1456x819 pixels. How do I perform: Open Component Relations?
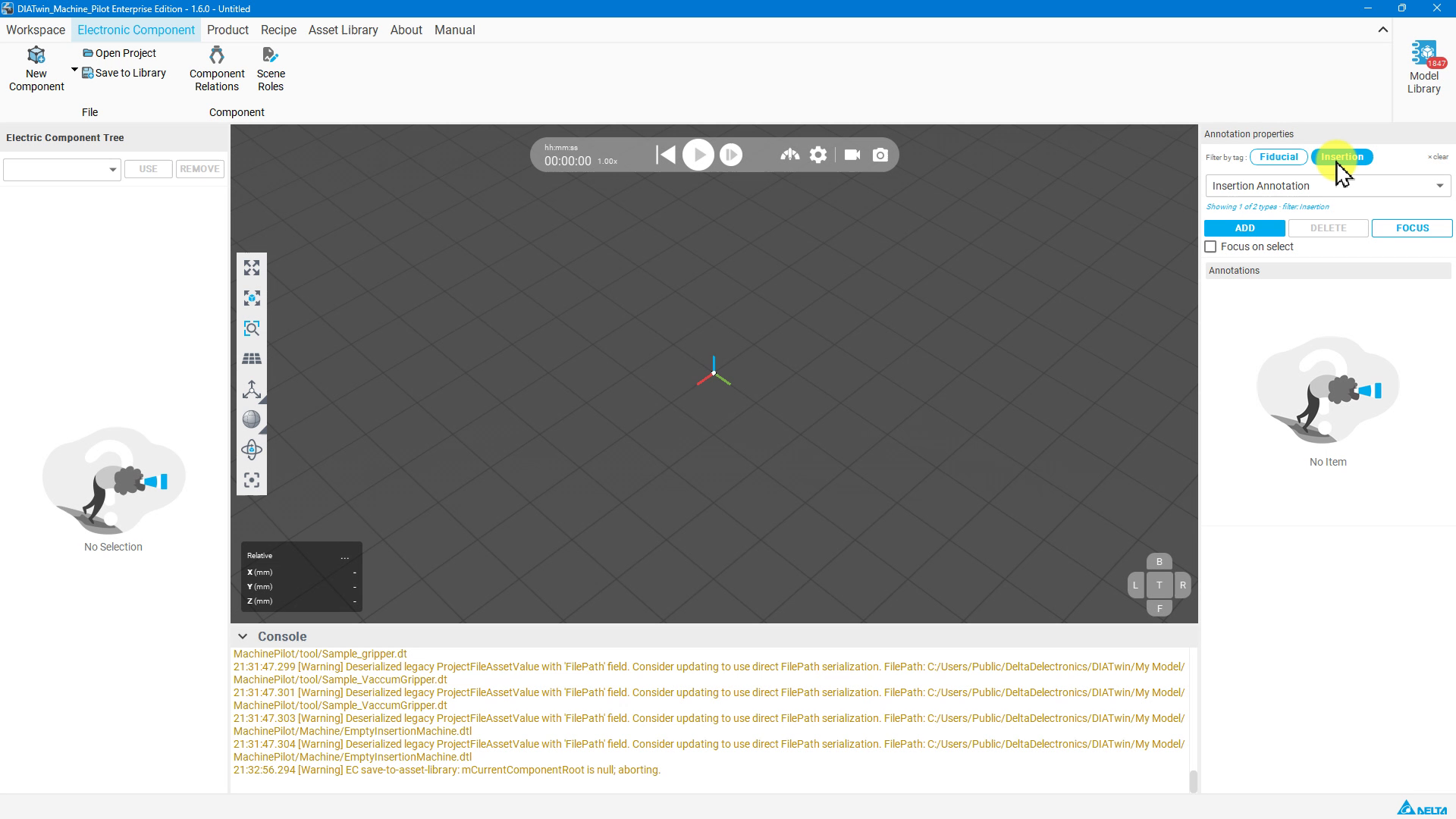pyautogui.click(x=217, y=69)
